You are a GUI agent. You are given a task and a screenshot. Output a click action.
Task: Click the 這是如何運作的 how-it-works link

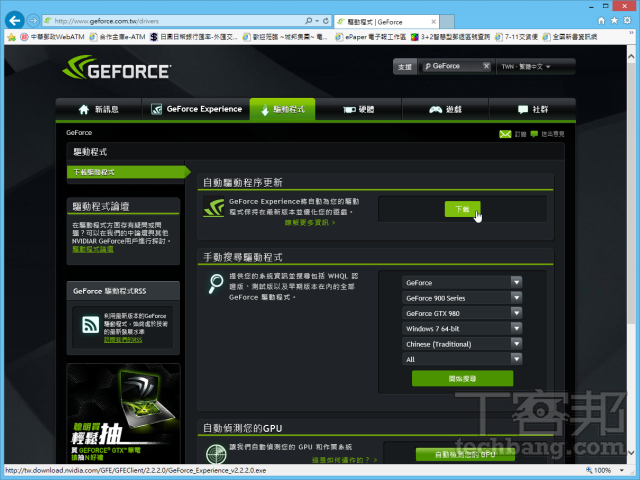point(344,460)
